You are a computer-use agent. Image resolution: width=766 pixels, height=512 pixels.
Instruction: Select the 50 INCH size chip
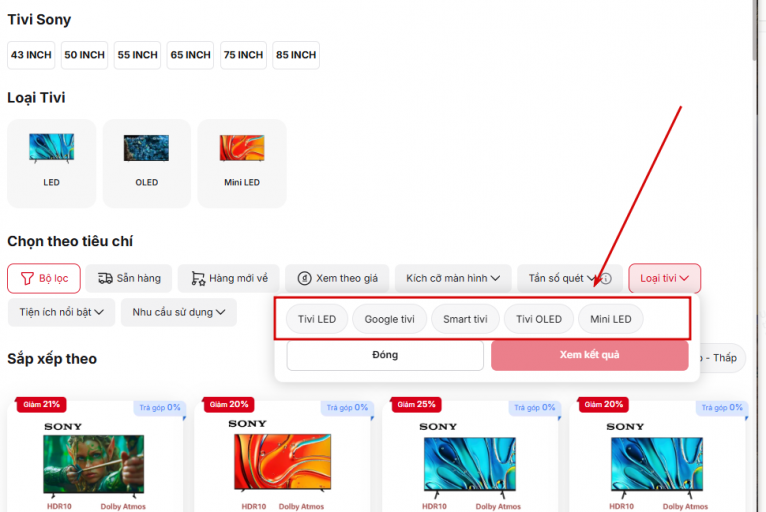[x=85, y=55]
